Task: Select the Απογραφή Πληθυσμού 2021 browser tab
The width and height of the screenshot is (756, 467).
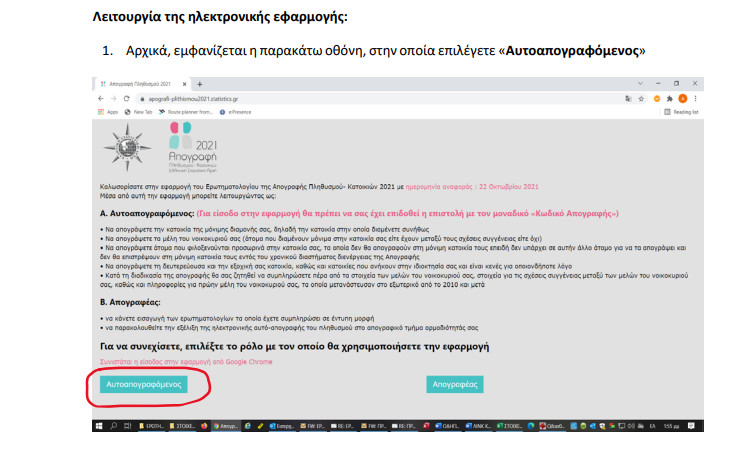Action: point(140,84)
